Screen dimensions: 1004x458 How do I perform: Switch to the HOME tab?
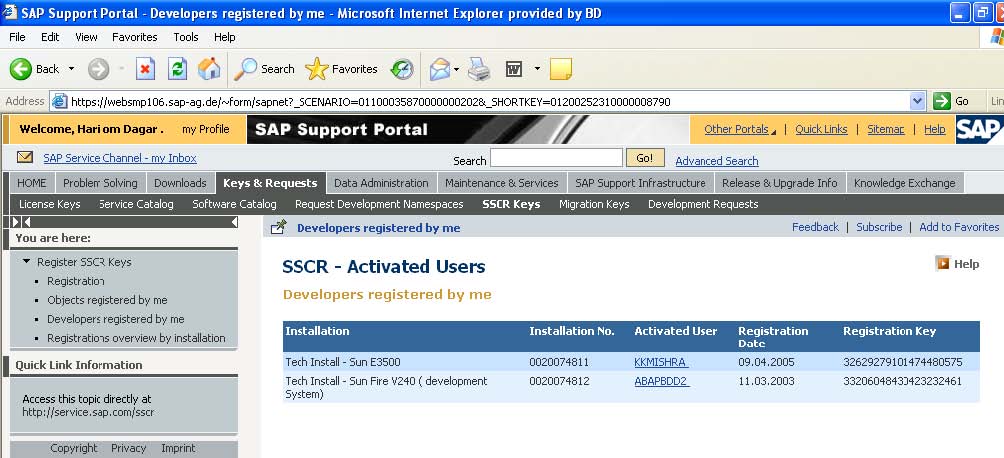[x=32, y=183]
